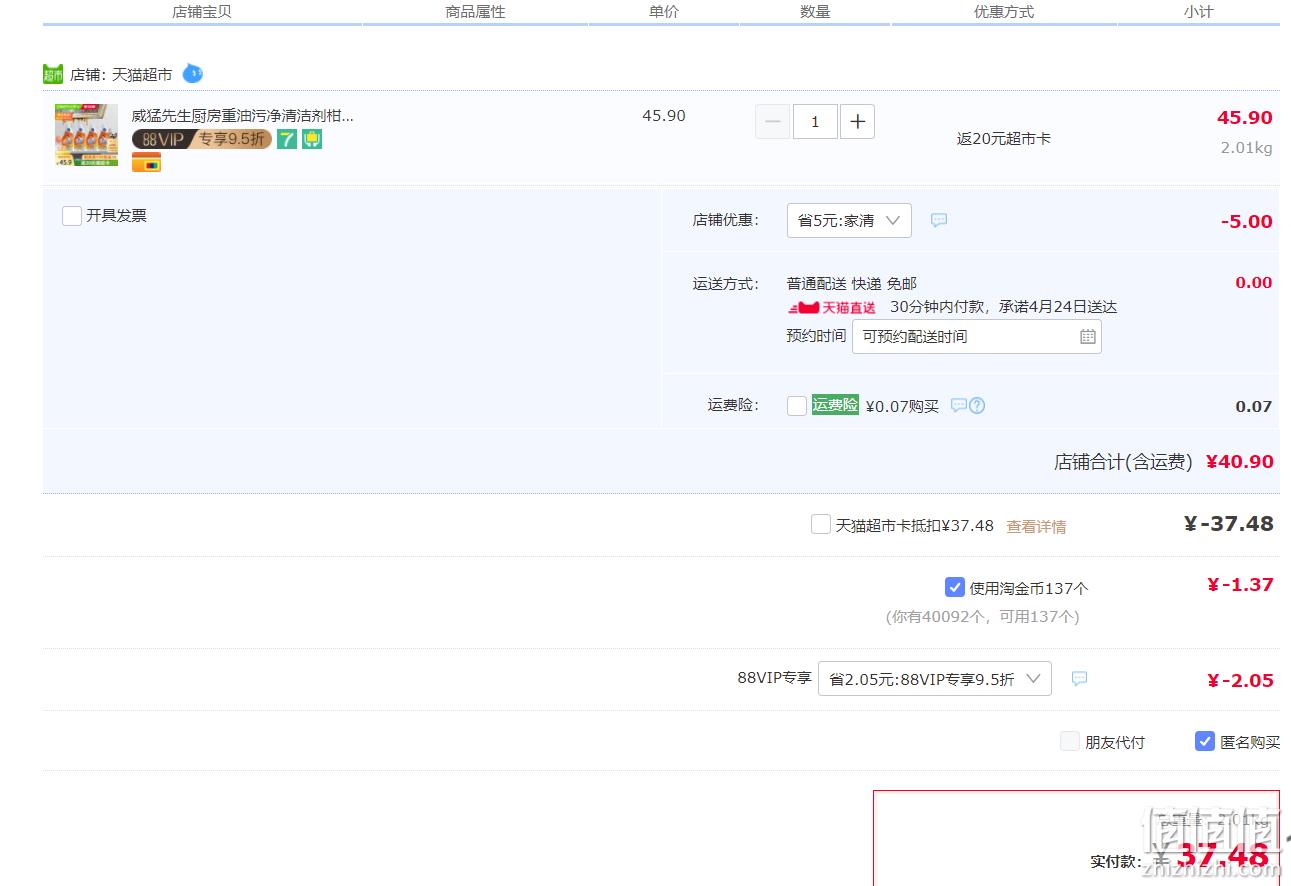
Task: Open the 88VIP专享 discount dropdown
Action: [935, 679]
